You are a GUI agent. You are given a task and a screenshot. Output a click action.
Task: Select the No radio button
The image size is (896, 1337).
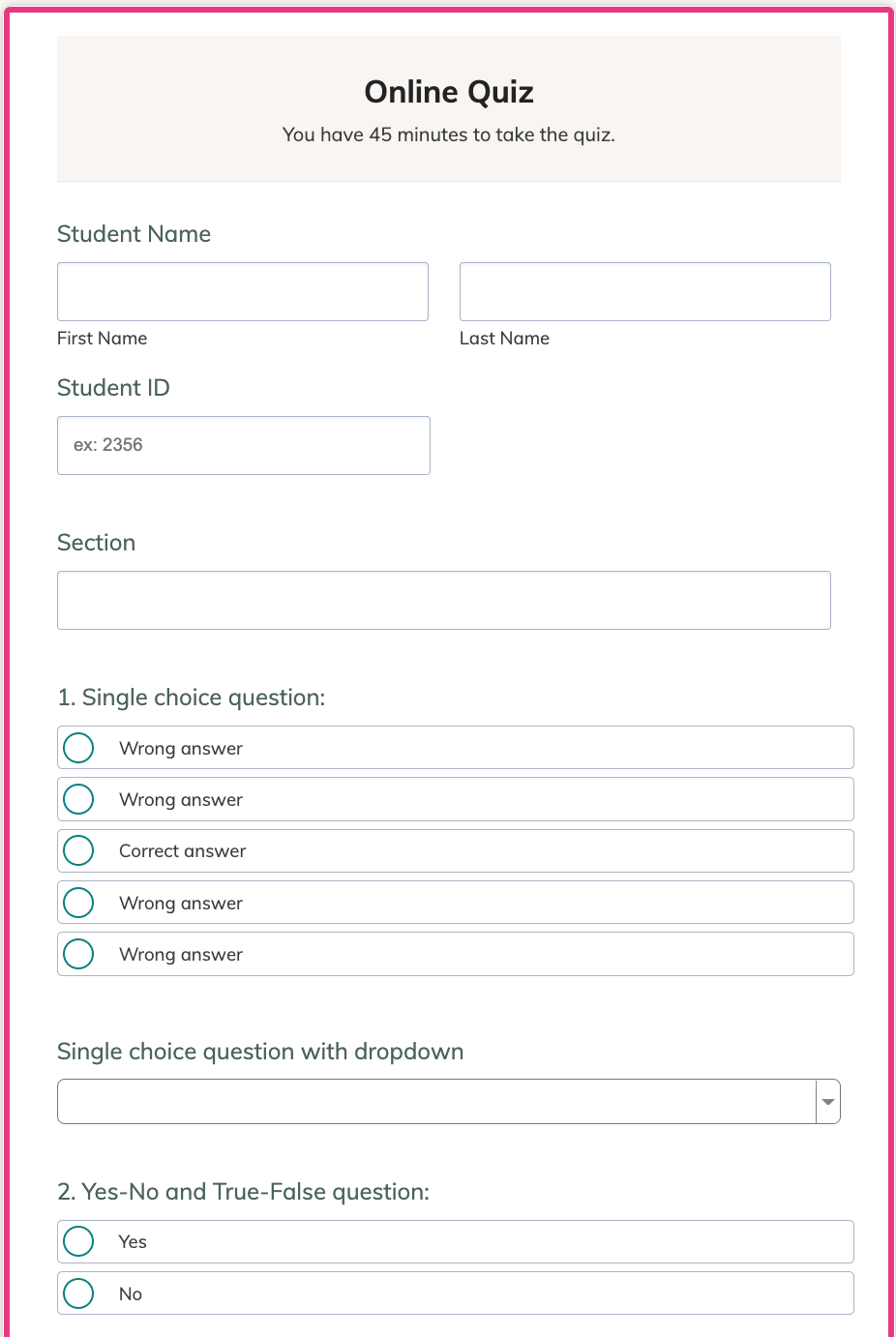click(78, 1293)
